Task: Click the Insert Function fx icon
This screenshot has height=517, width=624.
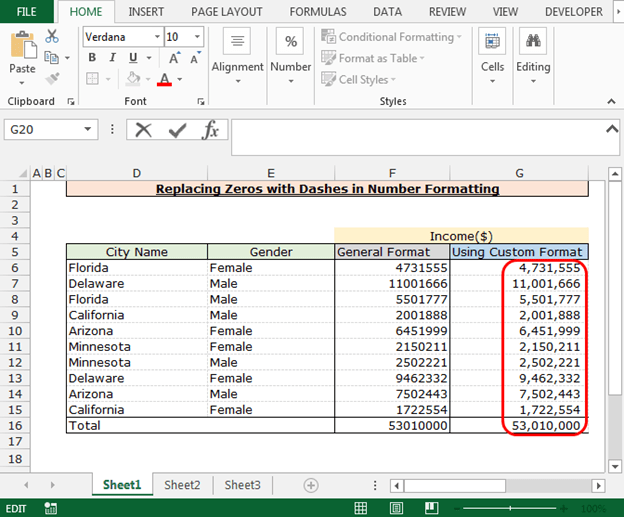Action: click(x=210, y=130)
